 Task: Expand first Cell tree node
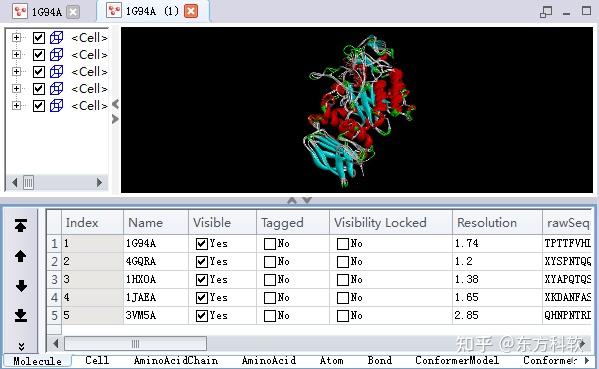point(16,37)
